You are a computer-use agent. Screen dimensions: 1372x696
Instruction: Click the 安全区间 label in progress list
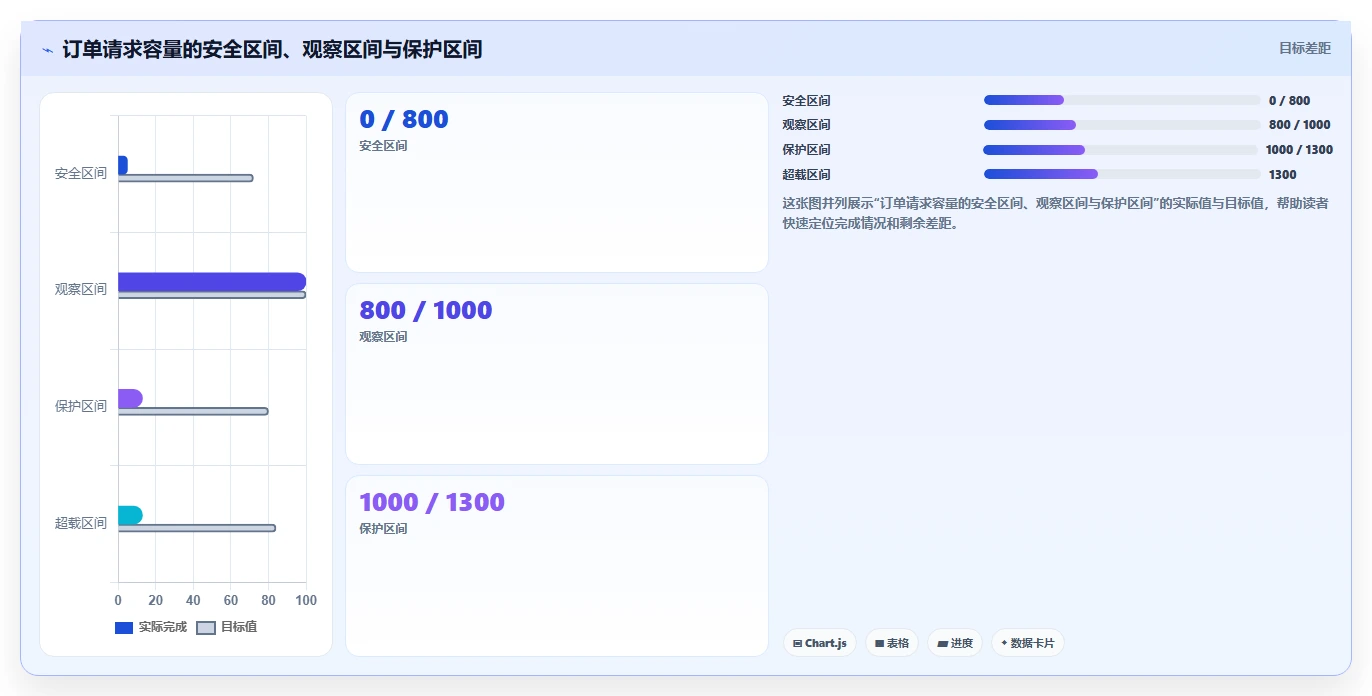[x=806, y=101]
